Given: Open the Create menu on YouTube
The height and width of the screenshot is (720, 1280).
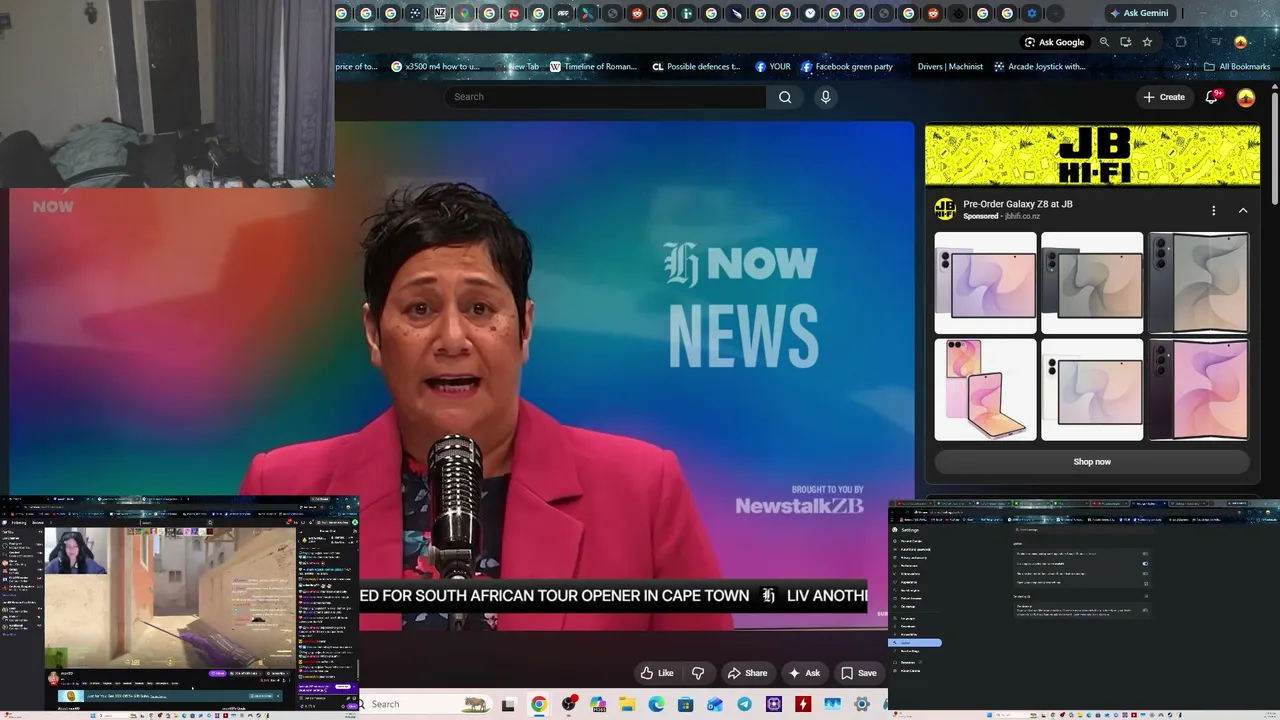Looking at the screenshot, I should [x=1164, y=97].
